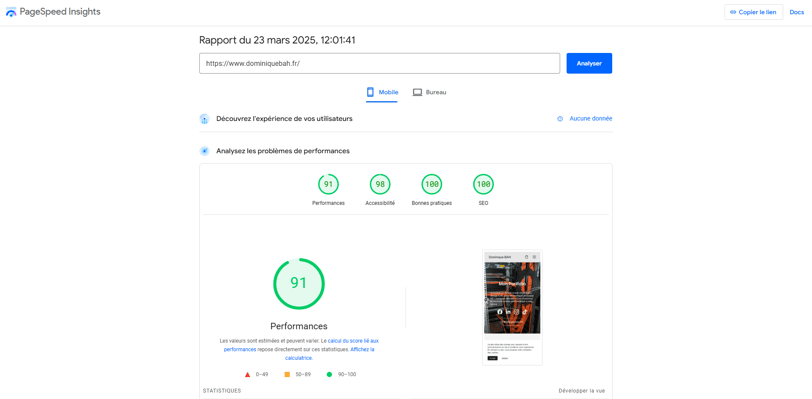Click the Performances heading below the large gauge
Screen dimensions: 812x399
point(299,326)
